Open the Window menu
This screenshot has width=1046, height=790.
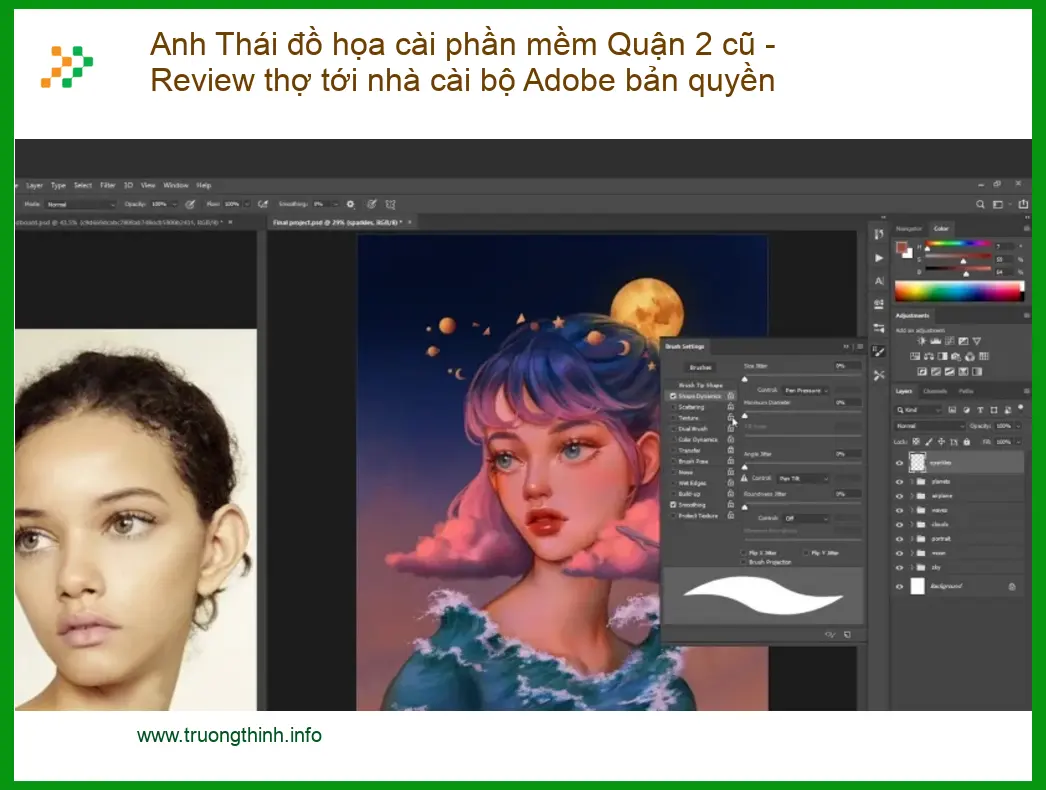click(176, 185)
